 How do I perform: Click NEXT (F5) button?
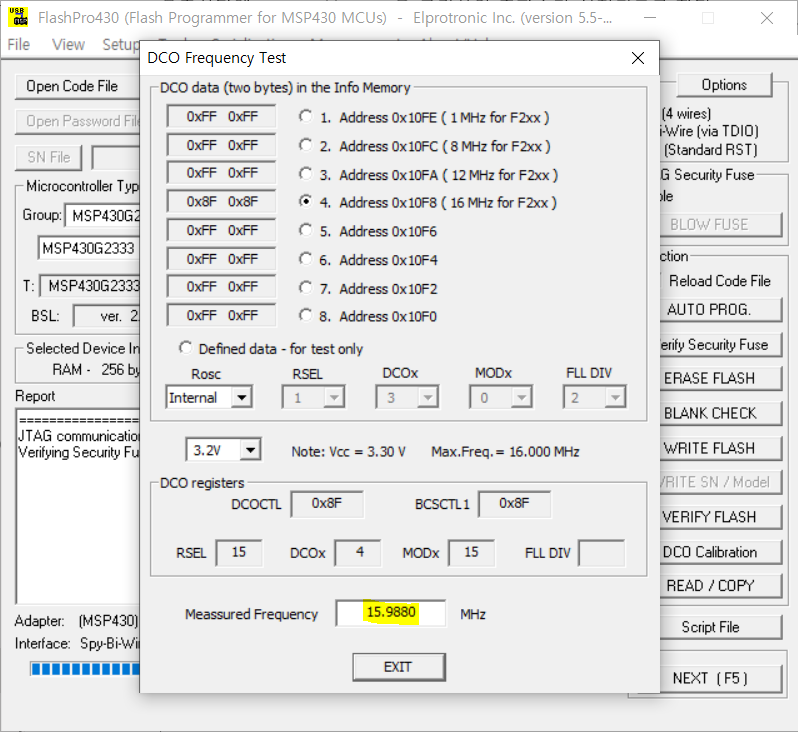click(720, 678)
